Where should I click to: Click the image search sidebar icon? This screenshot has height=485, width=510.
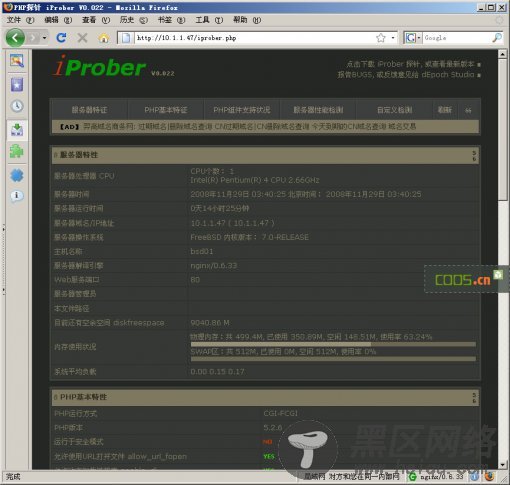17,61
